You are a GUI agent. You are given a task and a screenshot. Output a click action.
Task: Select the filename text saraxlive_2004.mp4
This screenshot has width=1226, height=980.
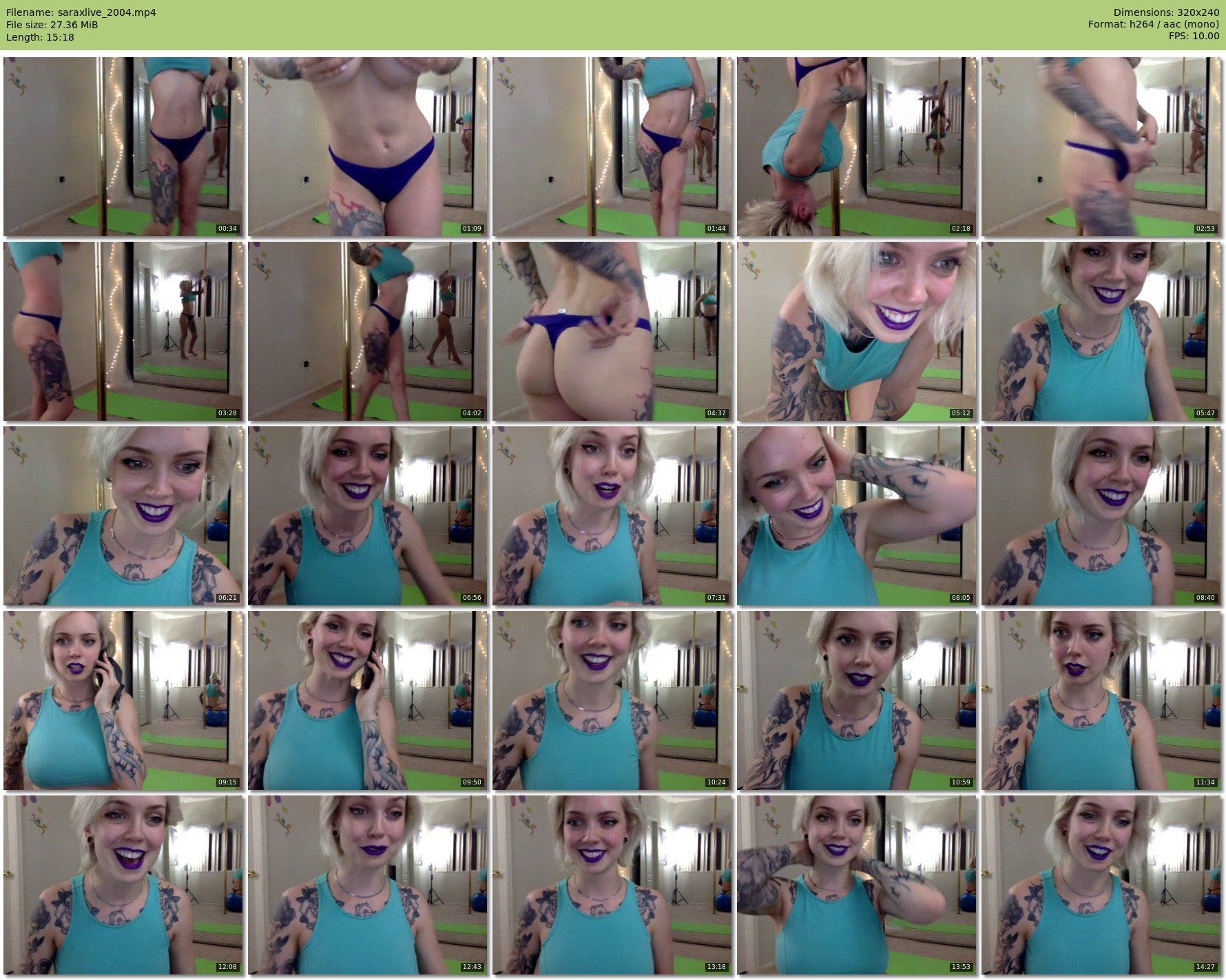(x=107, y=12)
